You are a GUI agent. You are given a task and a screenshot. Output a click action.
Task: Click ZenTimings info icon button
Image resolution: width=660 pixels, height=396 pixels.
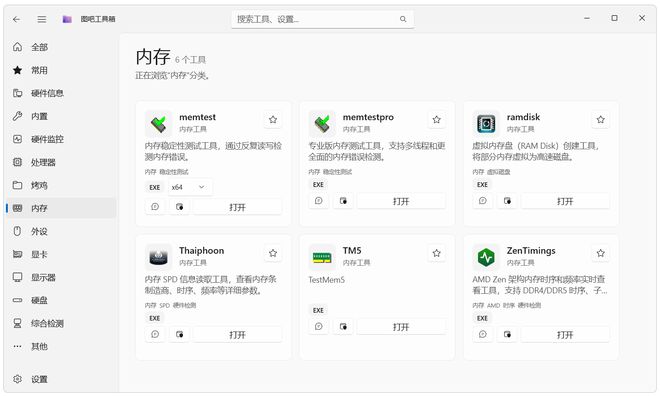point(483,335)
